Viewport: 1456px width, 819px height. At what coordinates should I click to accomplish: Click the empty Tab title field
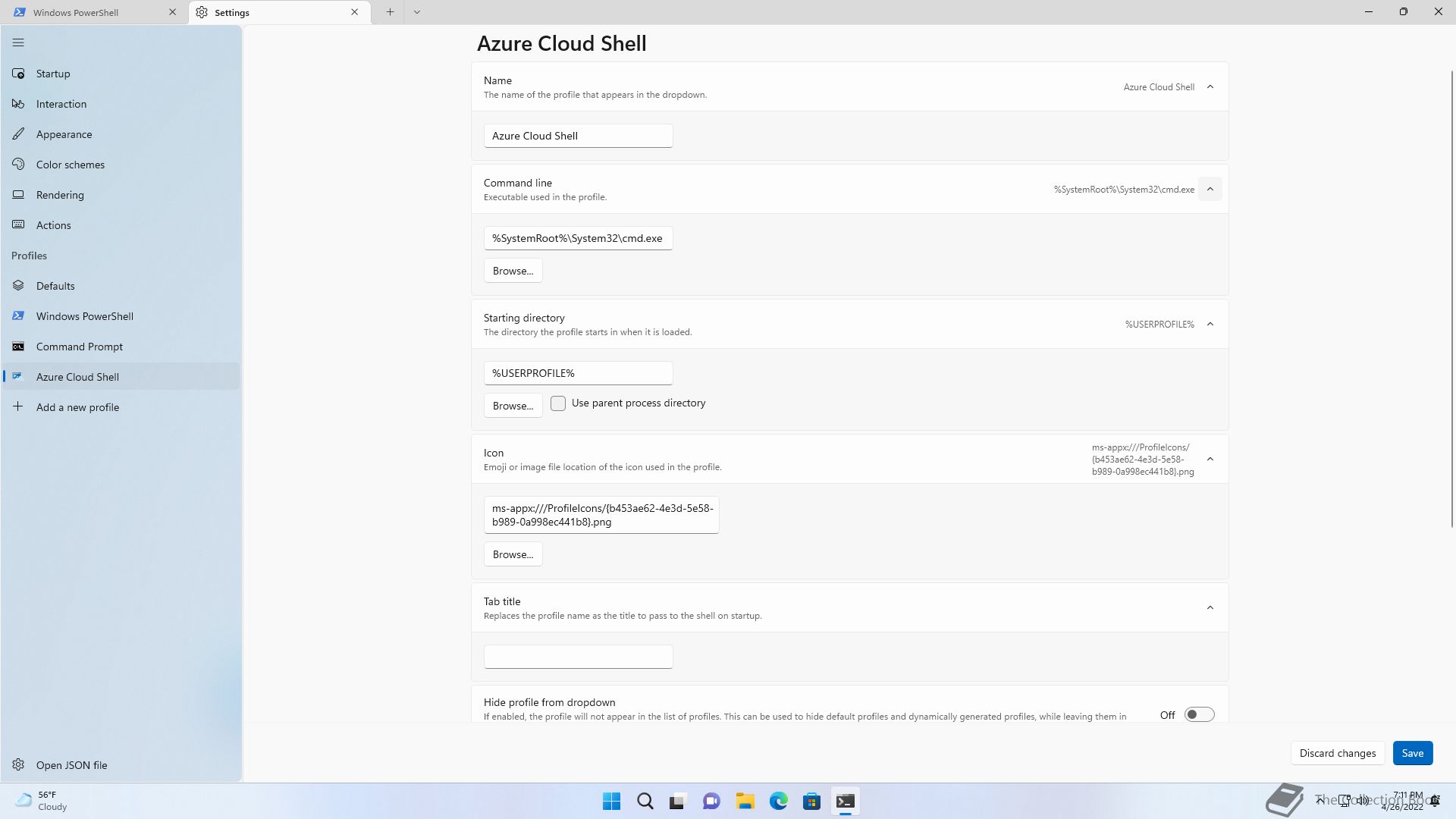tap(579, 657)
